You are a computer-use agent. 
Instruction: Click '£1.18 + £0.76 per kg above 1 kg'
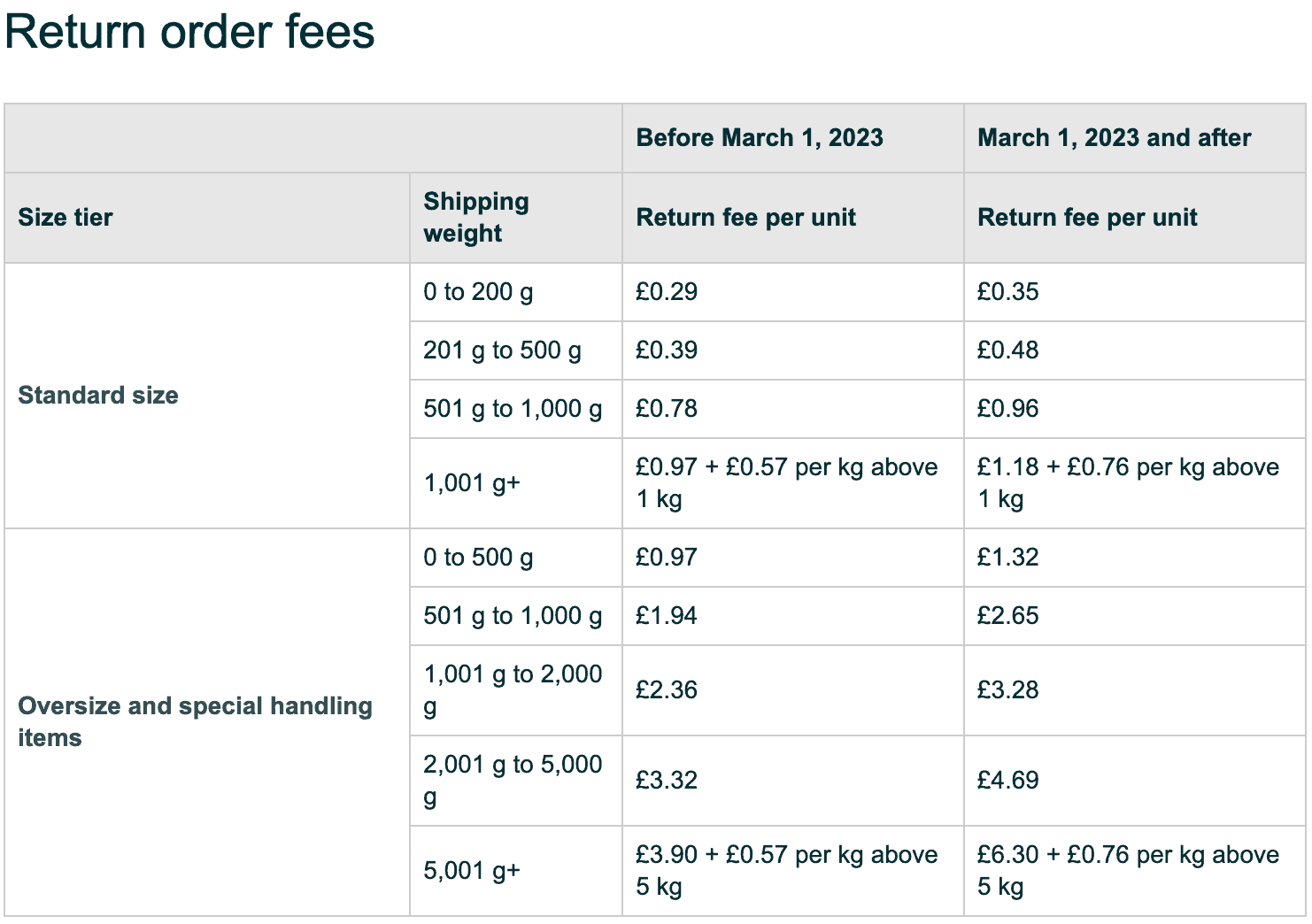click(x=1128, y=483)
